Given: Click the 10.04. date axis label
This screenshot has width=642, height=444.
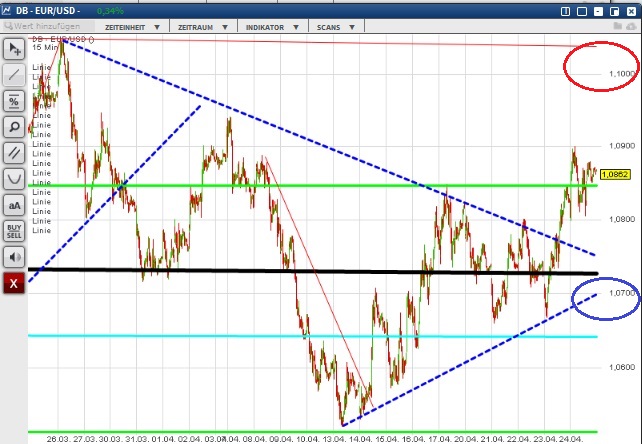Looking at the screenshot, I should pyautogui.click(x=308, y=439).
